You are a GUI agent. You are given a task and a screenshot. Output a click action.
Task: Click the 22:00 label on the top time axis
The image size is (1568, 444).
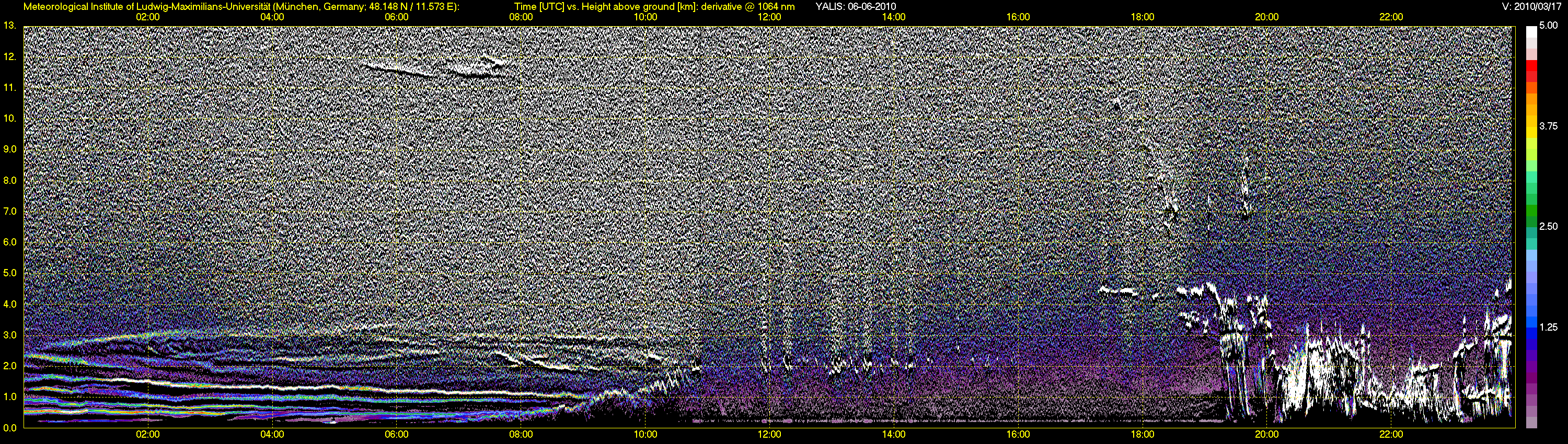(x=1391, y=17)
